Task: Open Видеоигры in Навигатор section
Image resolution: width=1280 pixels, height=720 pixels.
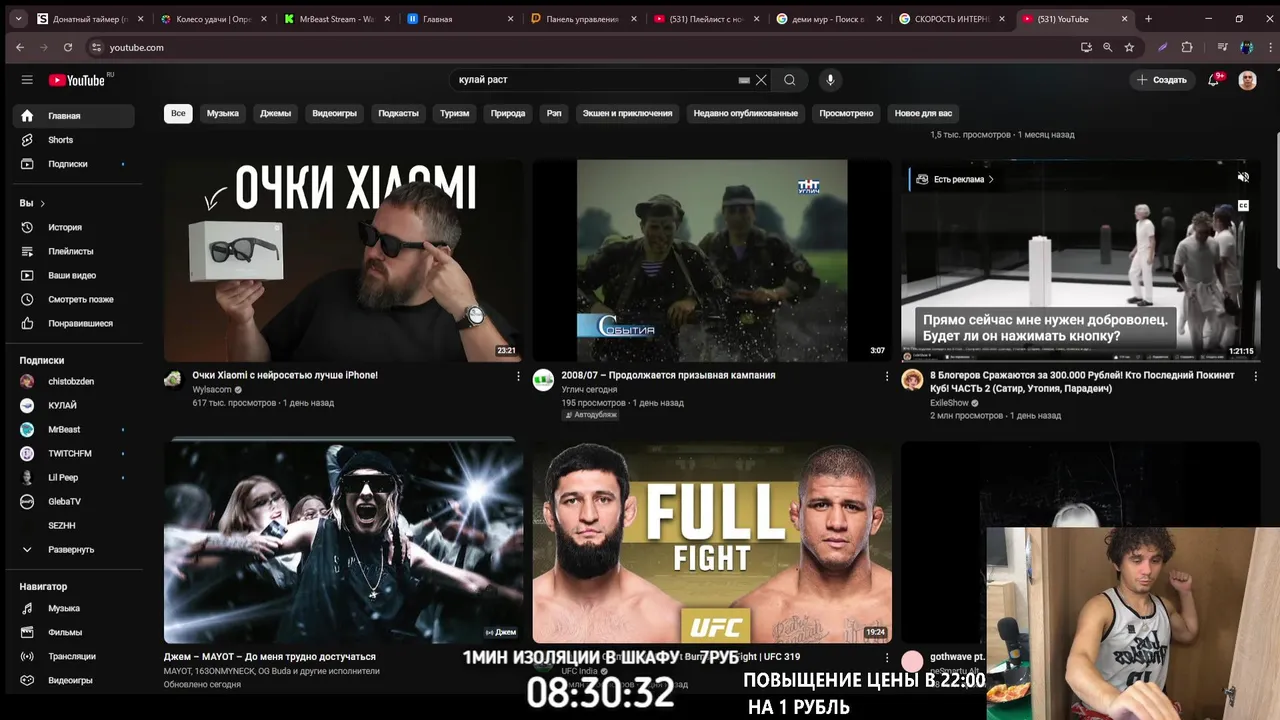Action: pos(74,680)
